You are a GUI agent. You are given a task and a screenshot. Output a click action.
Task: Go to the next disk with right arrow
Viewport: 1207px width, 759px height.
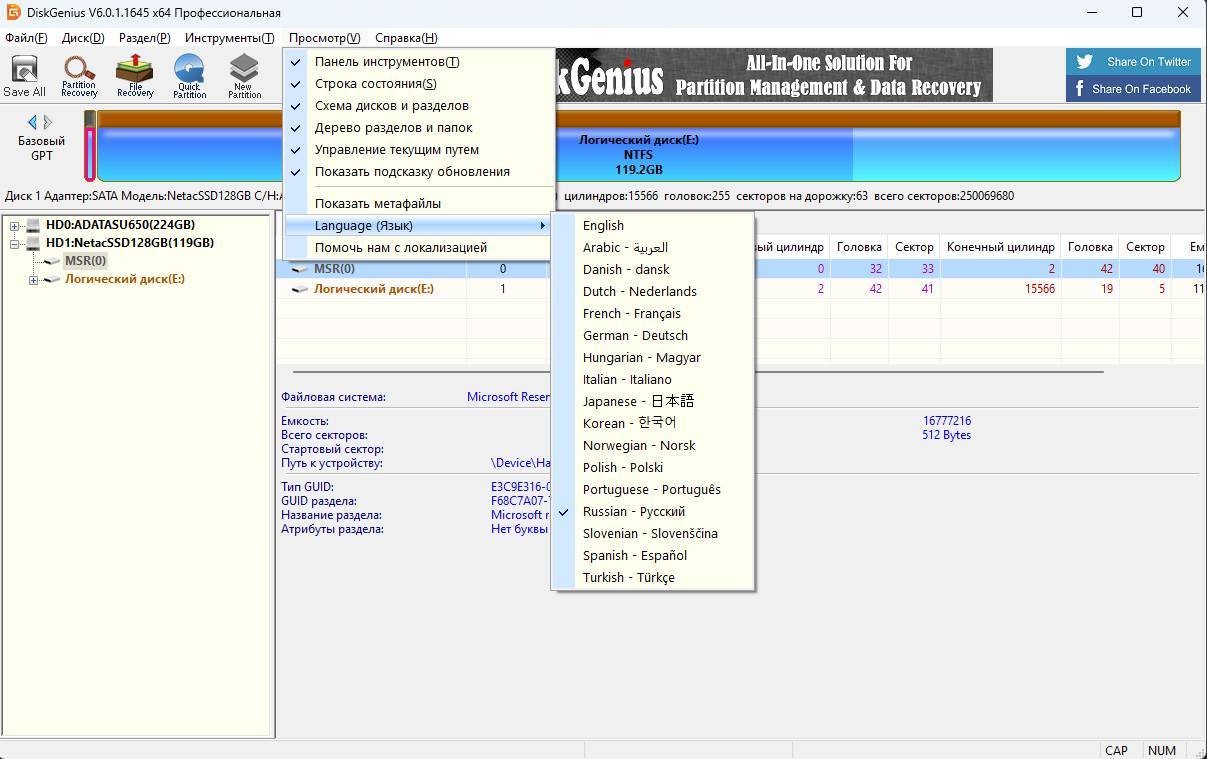pos(48,122)
